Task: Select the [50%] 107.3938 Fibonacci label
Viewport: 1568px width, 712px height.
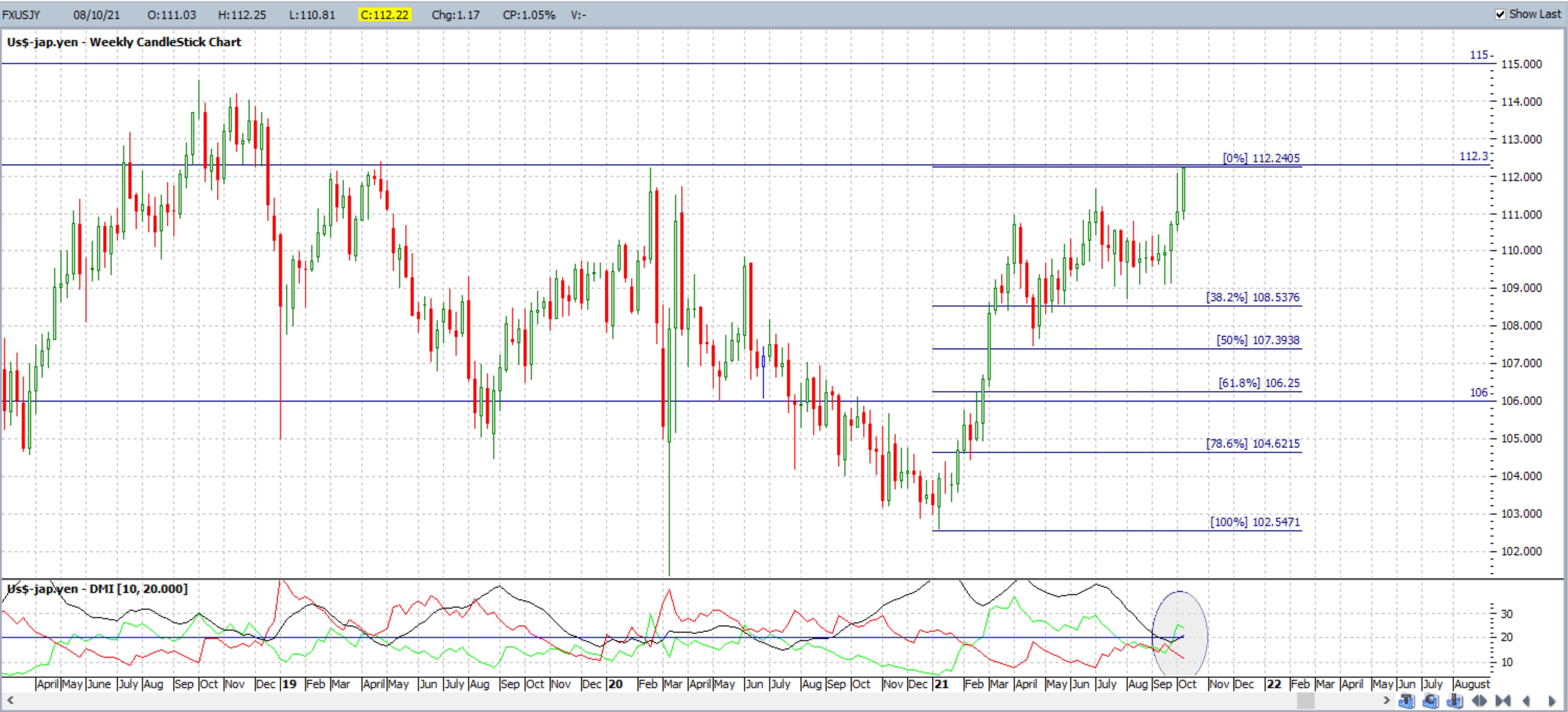Action: [x=1258, y=340]
